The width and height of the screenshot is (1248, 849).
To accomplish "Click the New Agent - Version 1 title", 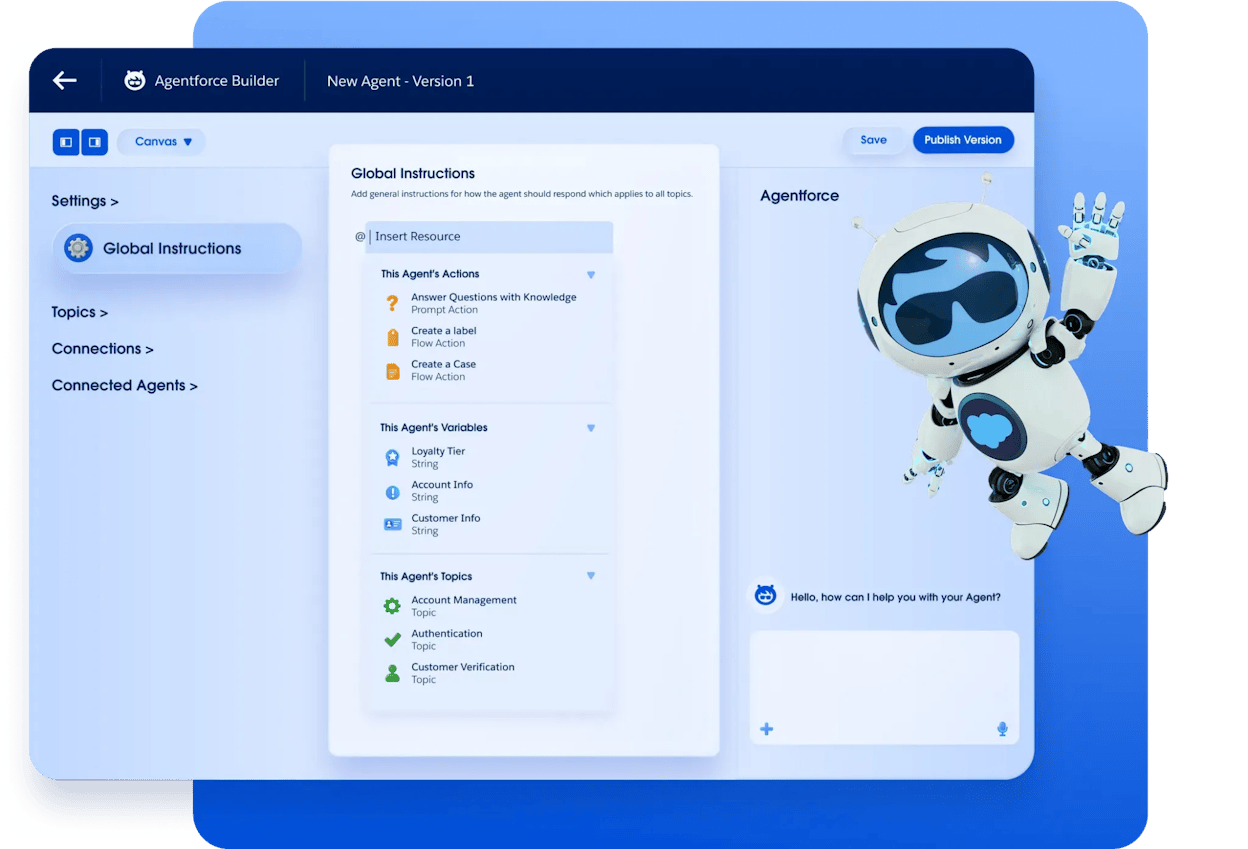I will coord(401,81).
